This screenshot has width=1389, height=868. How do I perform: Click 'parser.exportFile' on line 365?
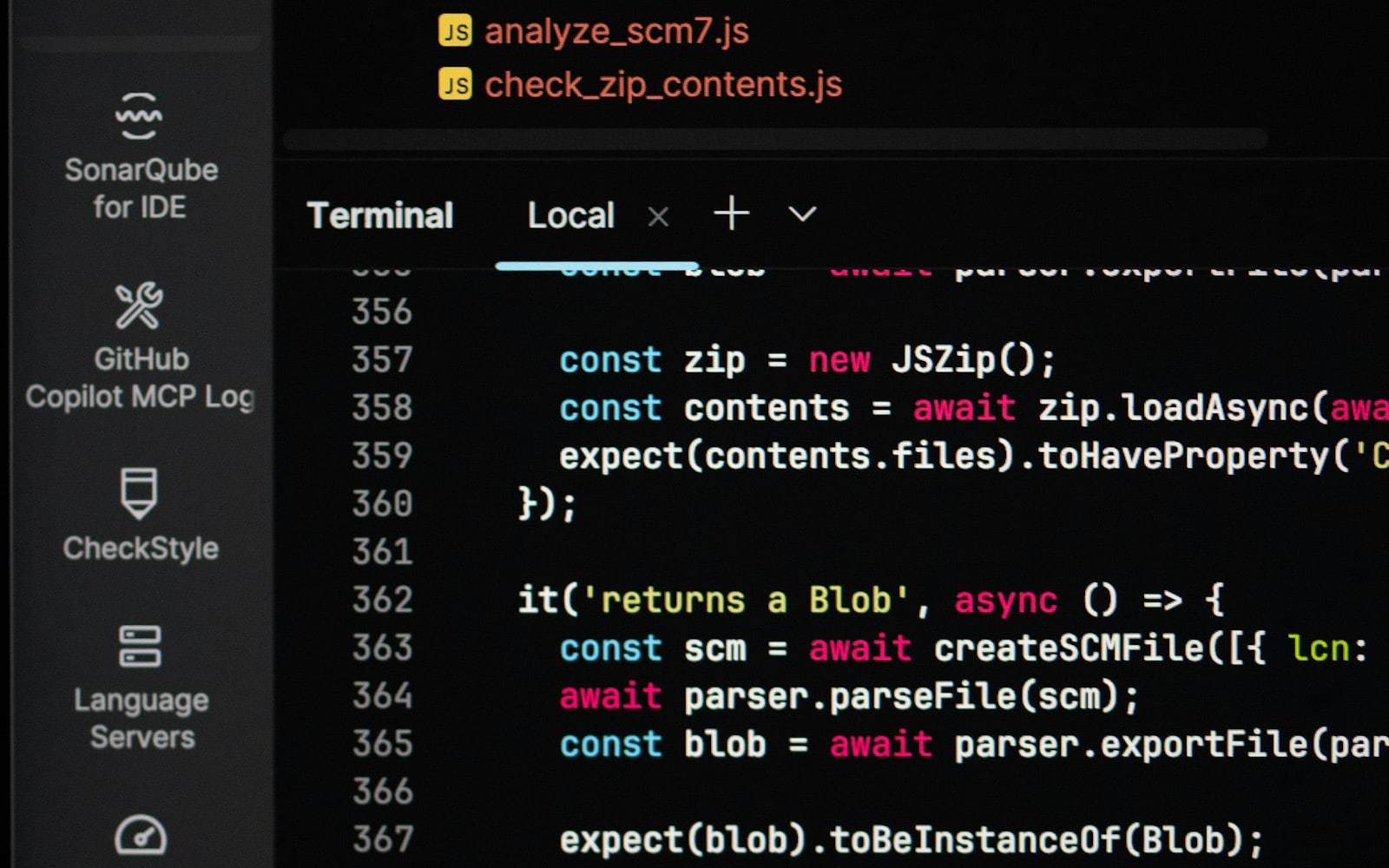(x=1131, y=744)
